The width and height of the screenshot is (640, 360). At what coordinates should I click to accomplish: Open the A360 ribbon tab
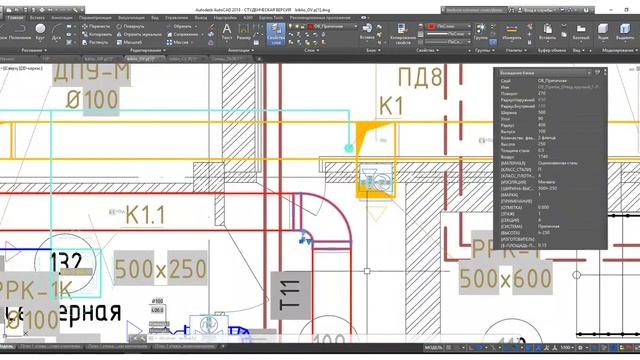[x=248, y=18]
